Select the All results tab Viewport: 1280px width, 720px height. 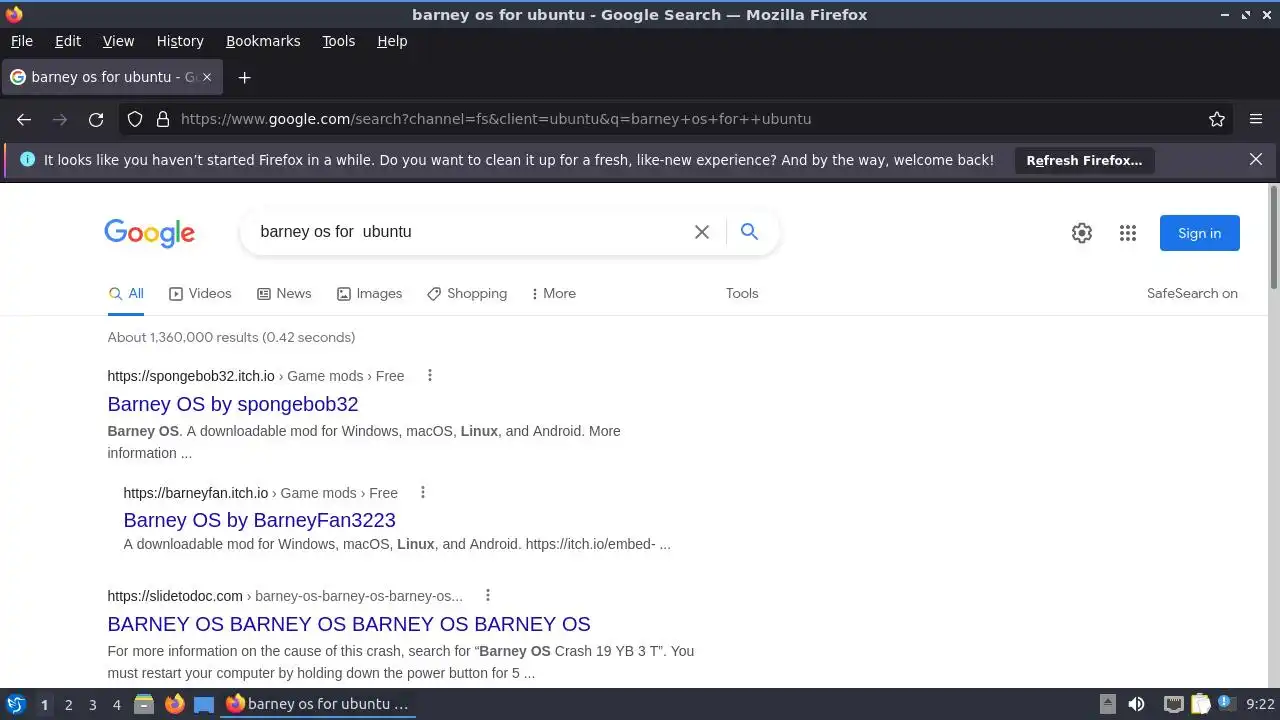tap(126, 294)
